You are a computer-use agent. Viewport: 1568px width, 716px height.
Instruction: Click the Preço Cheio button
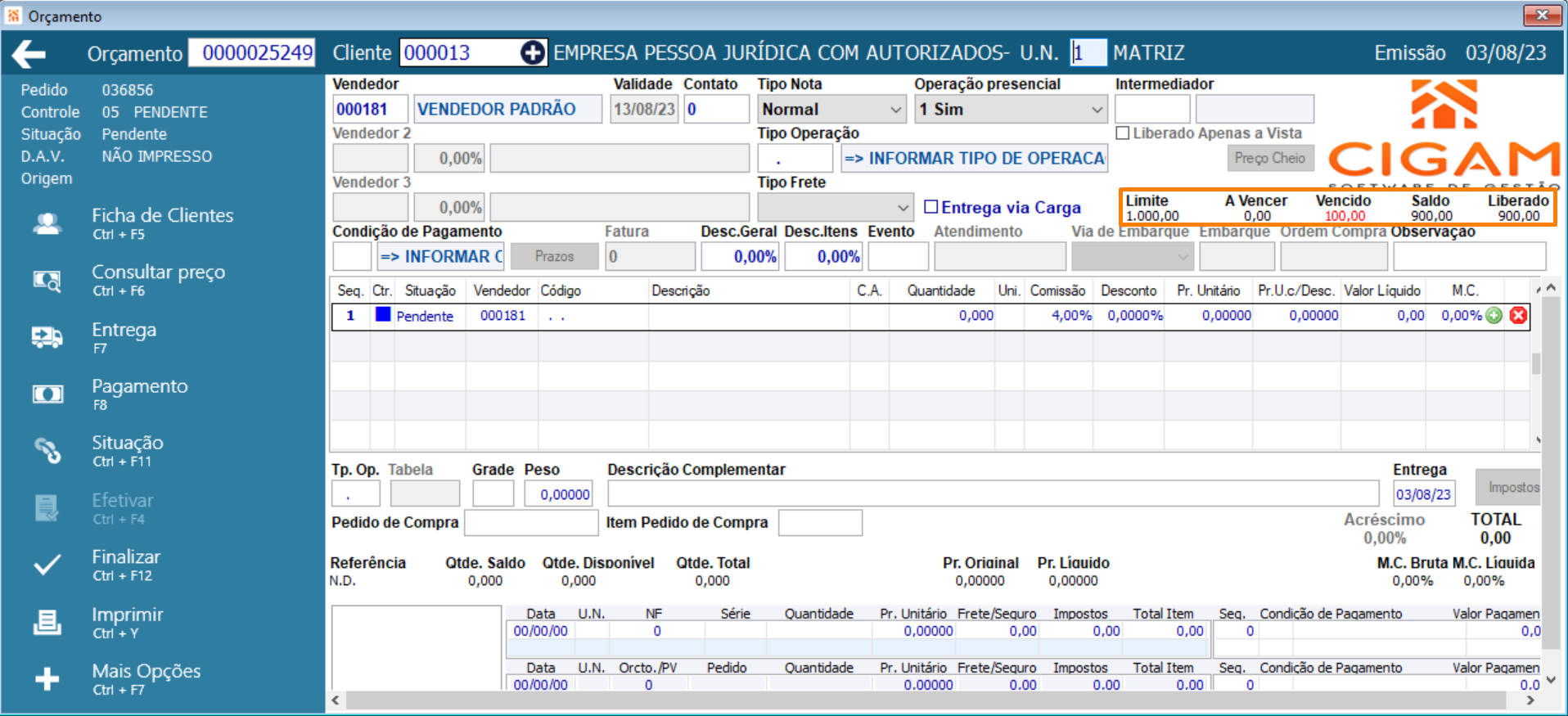click(1270, 159)
